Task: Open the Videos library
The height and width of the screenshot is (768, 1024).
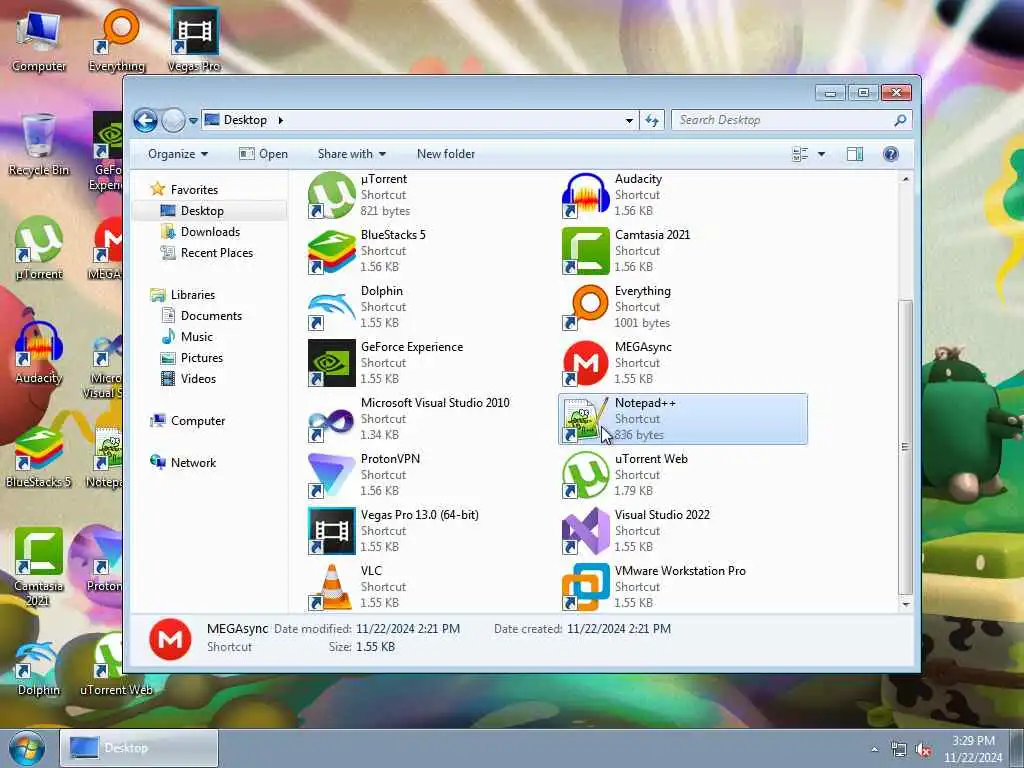Action: [x=198, y=379]
